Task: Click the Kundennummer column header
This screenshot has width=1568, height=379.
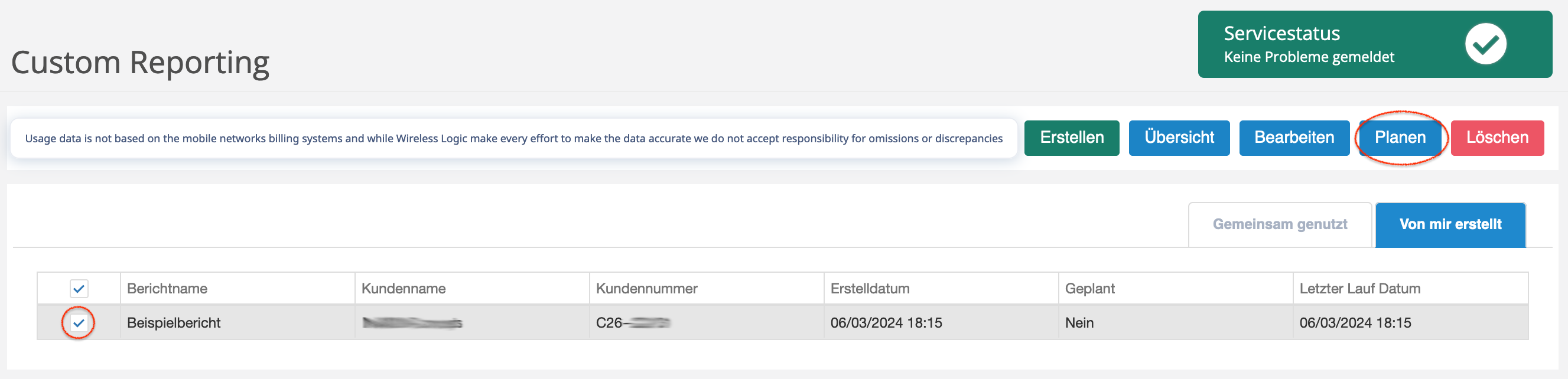Action: point(646,288)
